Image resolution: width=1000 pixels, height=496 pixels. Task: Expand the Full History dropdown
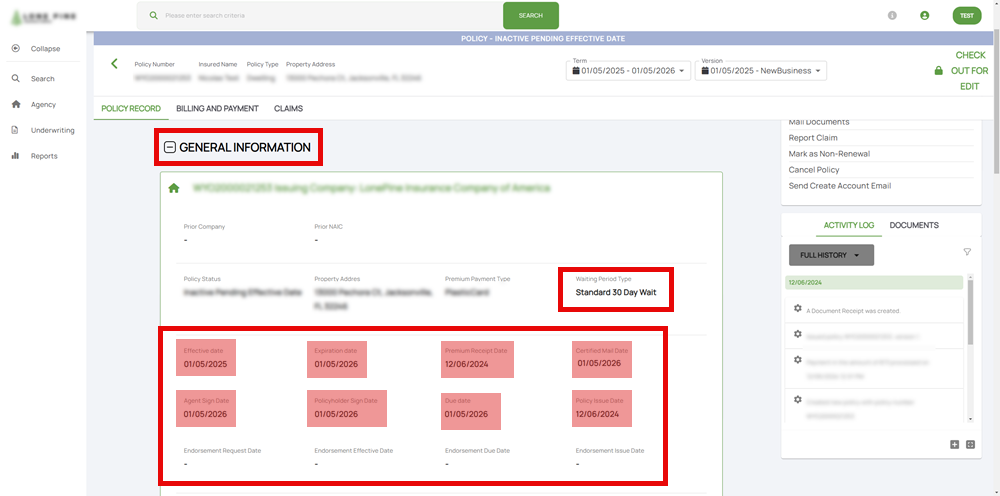pyautogui.click(x=830, y=255)
